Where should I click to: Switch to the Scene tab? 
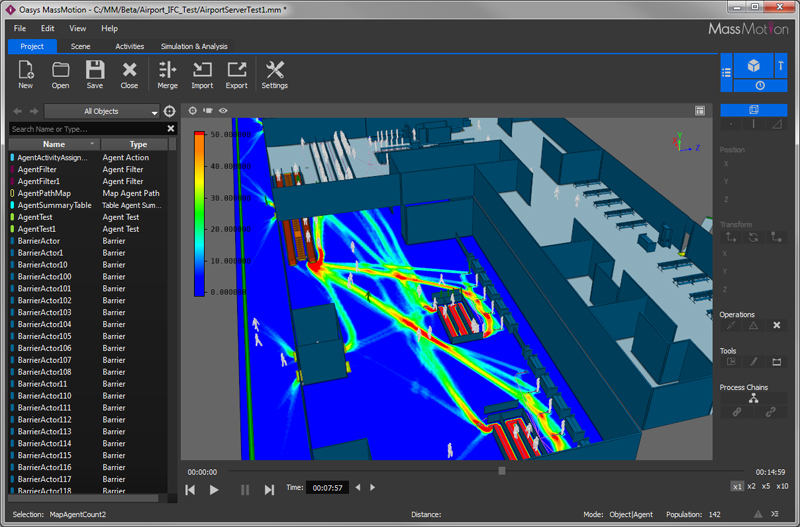click(80, 46)
